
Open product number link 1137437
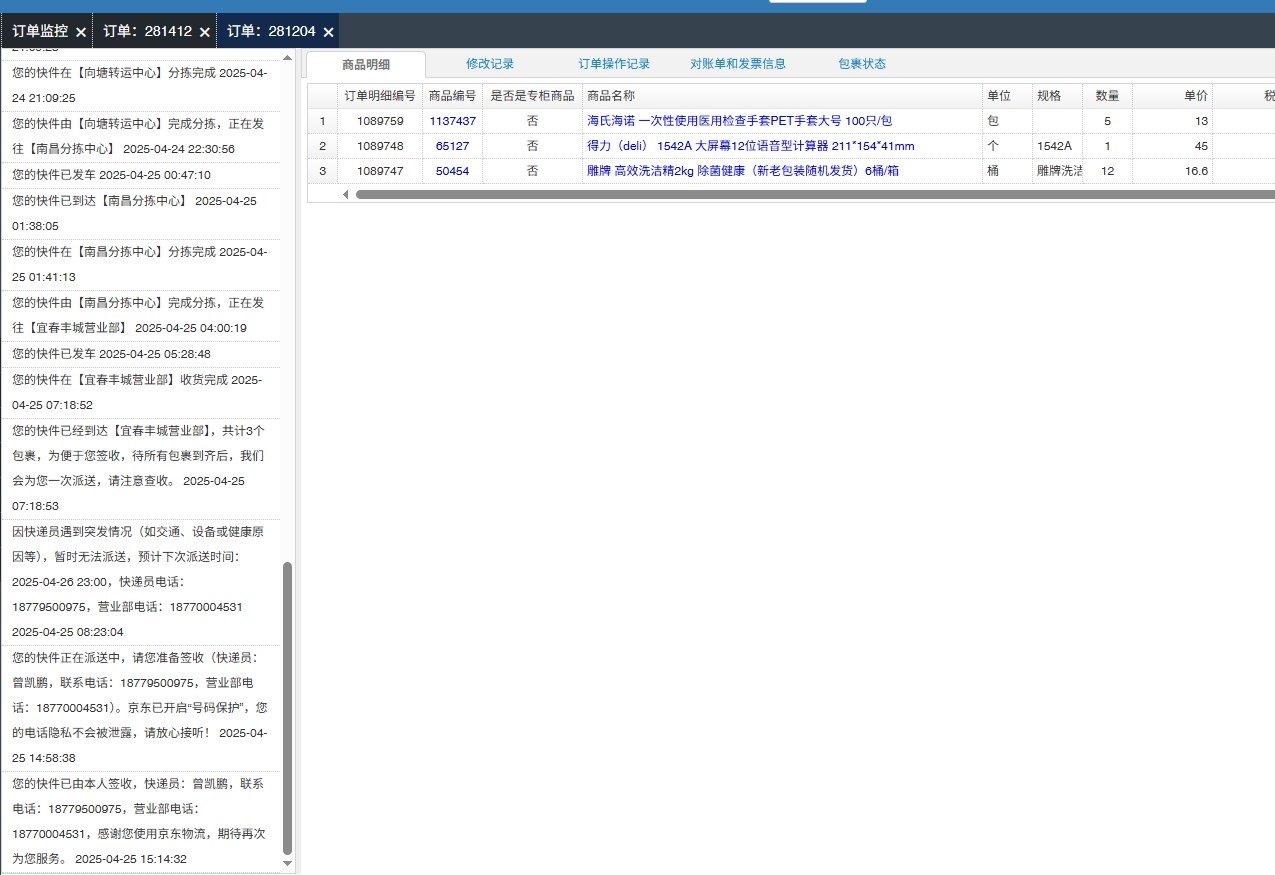(x=452, y=121)
